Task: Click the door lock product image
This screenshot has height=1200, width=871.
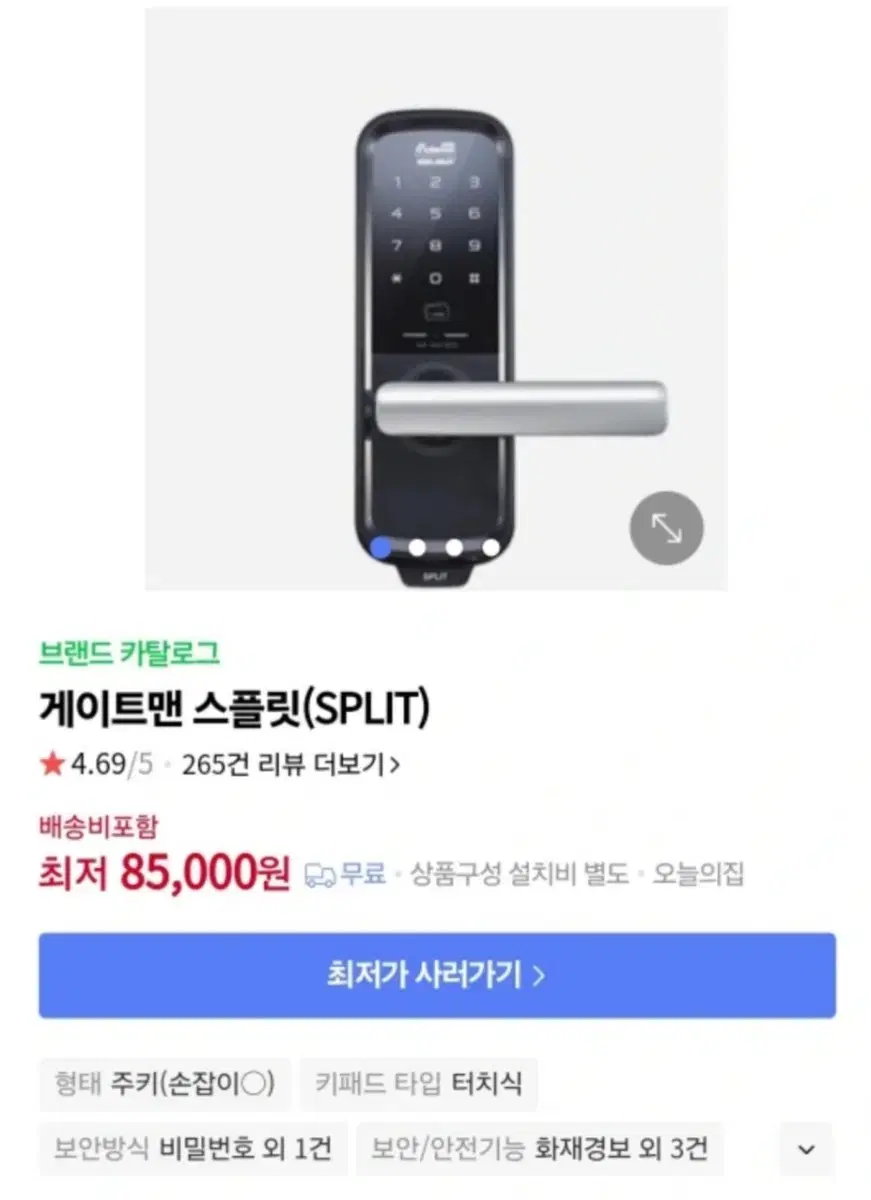Action: pyautogui.click(x=436, y=298)
